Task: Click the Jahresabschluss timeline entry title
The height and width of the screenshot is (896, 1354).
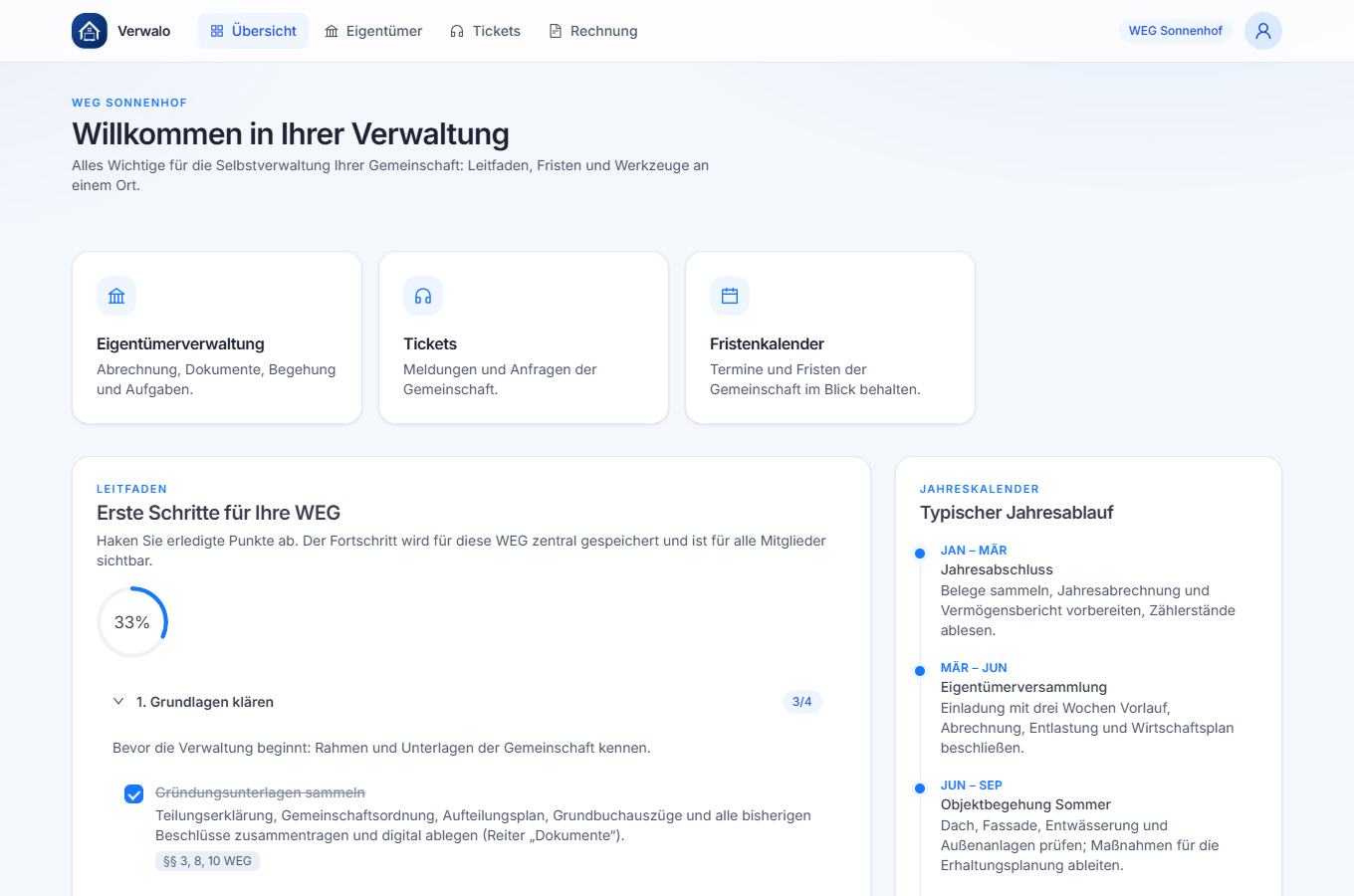Action: (x=997, y=569)
